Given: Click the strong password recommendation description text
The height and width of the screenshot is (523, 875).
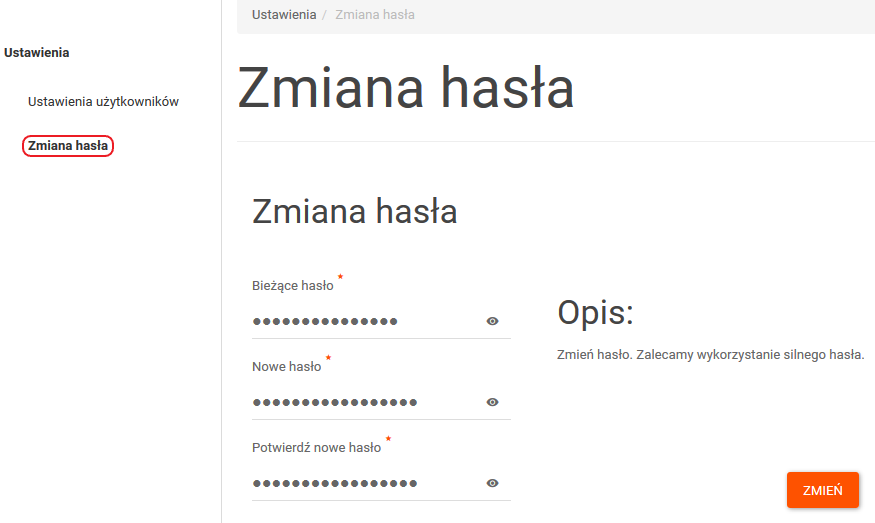Looking at the screenshot, I should click(710, 354).
